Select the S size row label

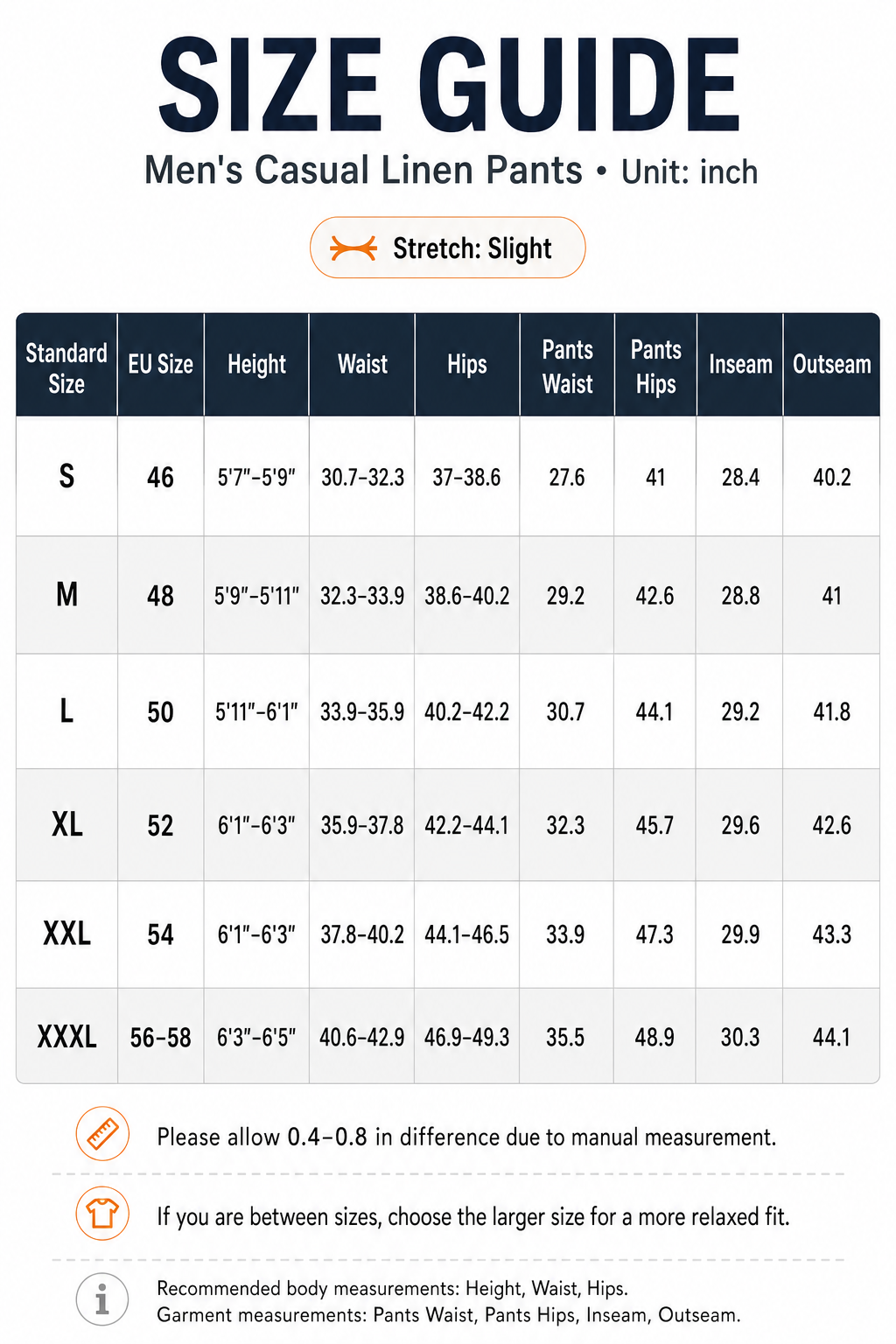[66, 477]
